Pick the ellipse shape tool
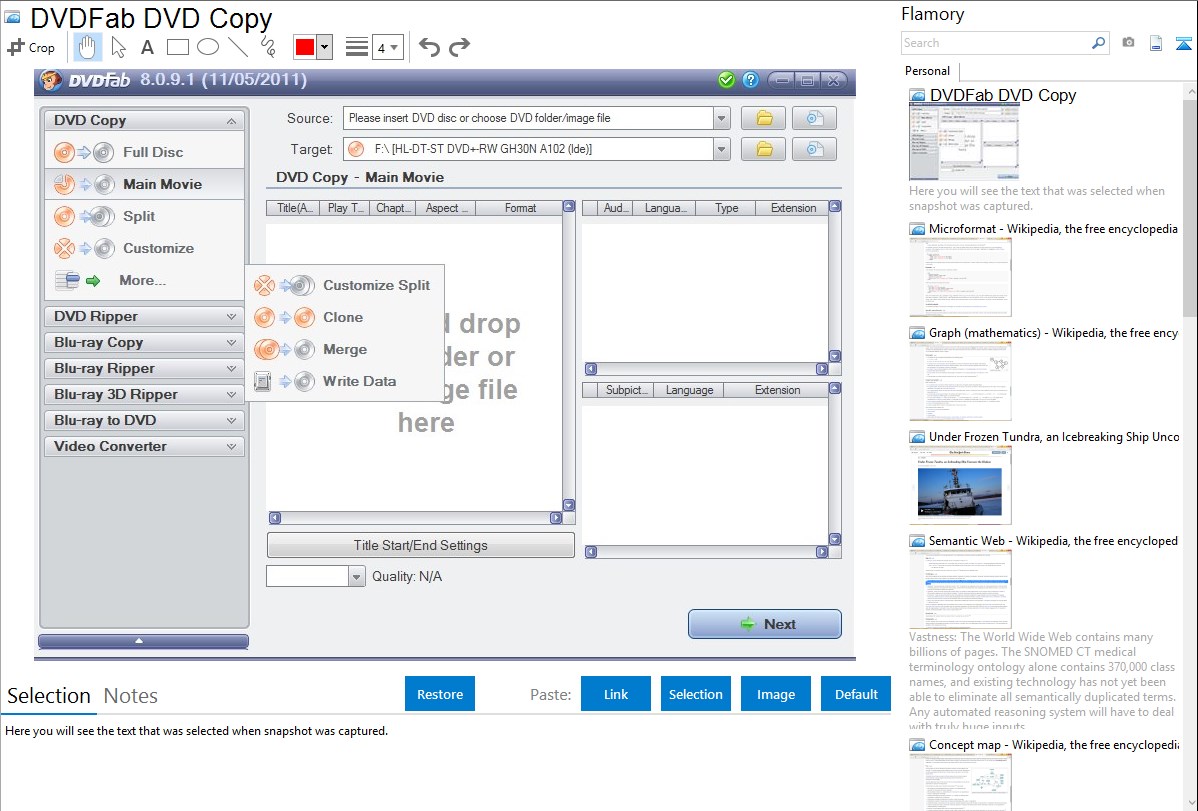The image size is (1198, 811). [x=208, y=47]
